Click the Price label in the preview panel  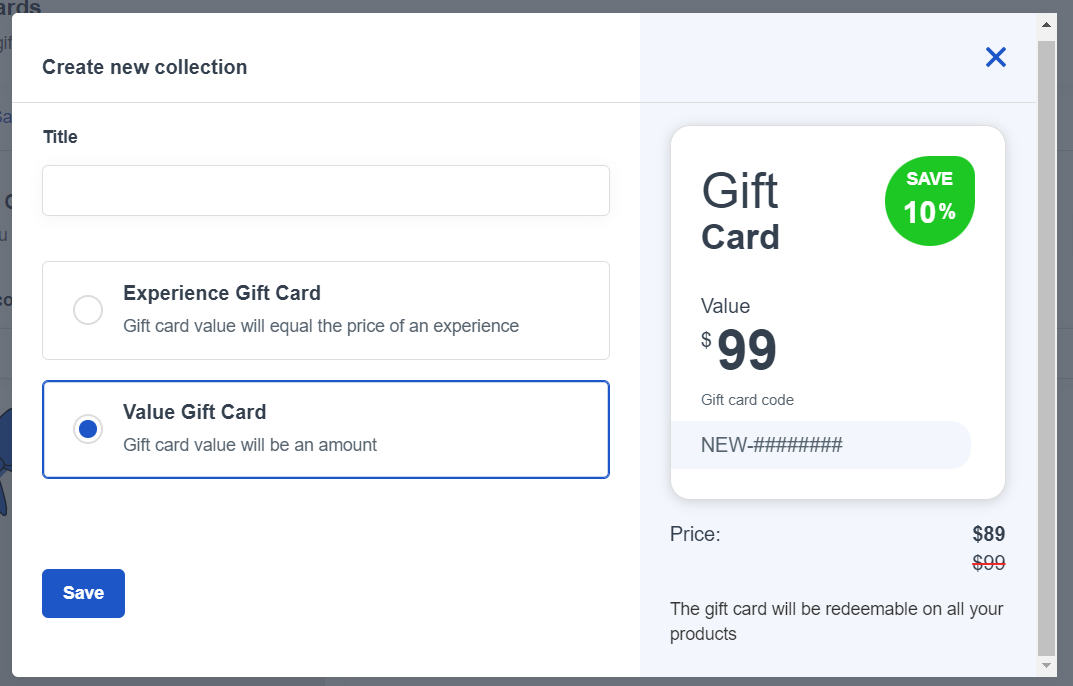(x=694, y=534)
